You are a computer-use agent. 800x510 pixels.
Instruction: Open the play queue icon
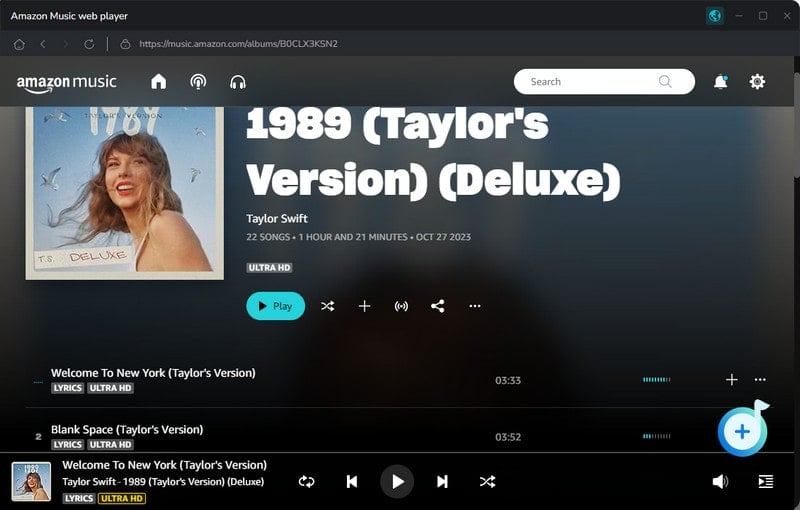click(x=765, y=481)
